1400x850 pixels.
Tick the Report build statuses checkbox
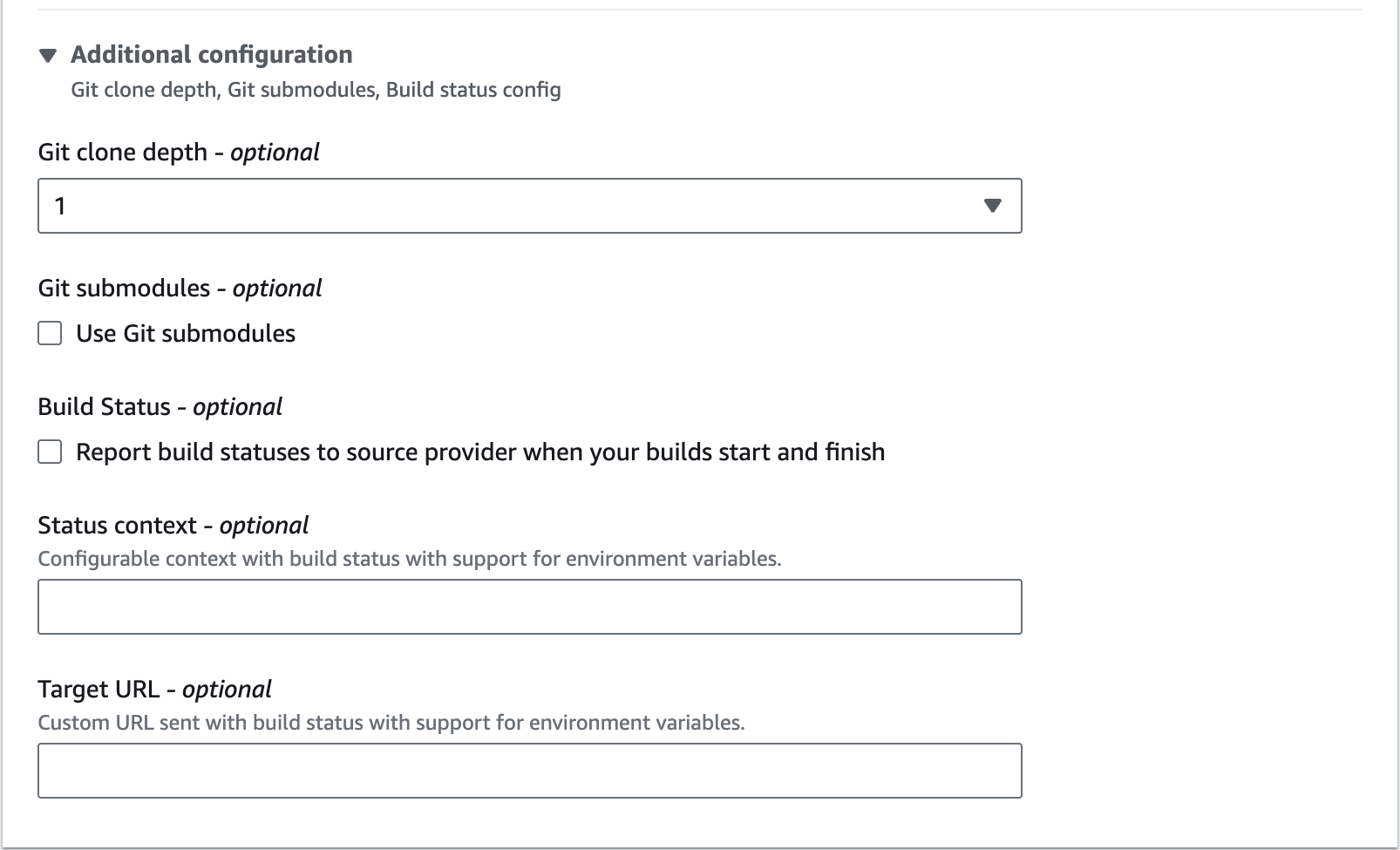[x=50, y=452]
